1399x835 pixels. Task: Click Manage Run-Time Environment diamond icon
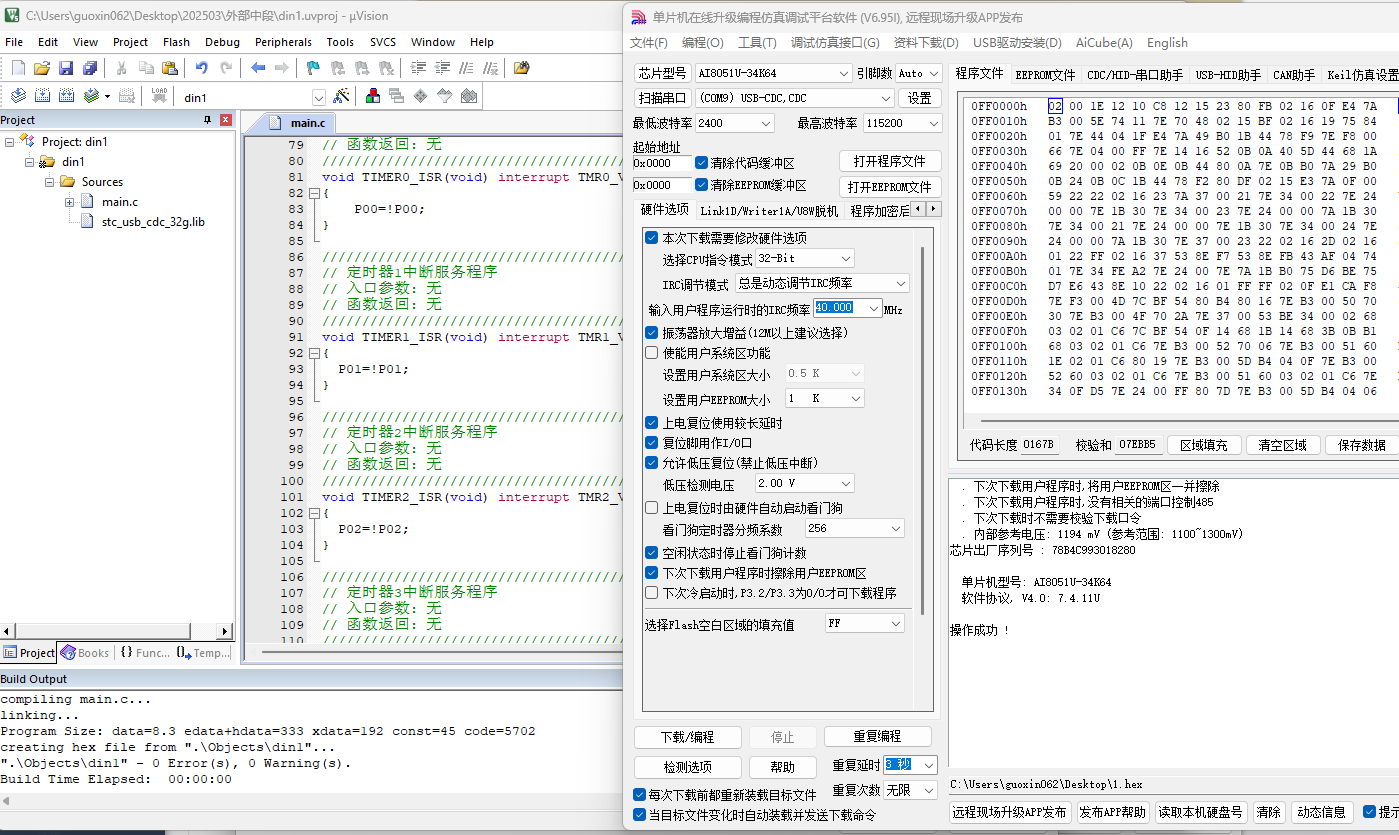pos(420,96)
